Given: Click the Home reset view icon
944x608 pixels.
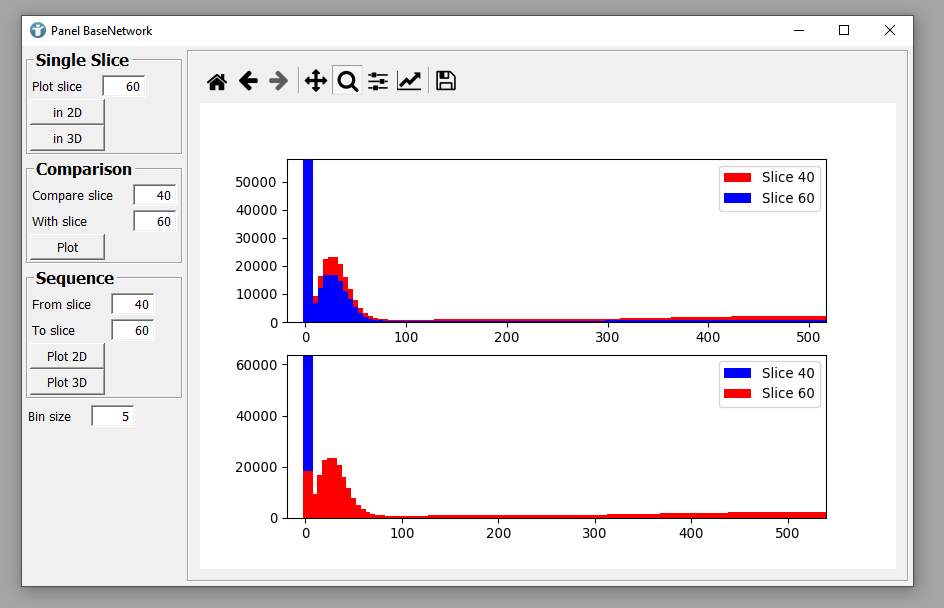Looking at the screenshot, I should [217, 82].
